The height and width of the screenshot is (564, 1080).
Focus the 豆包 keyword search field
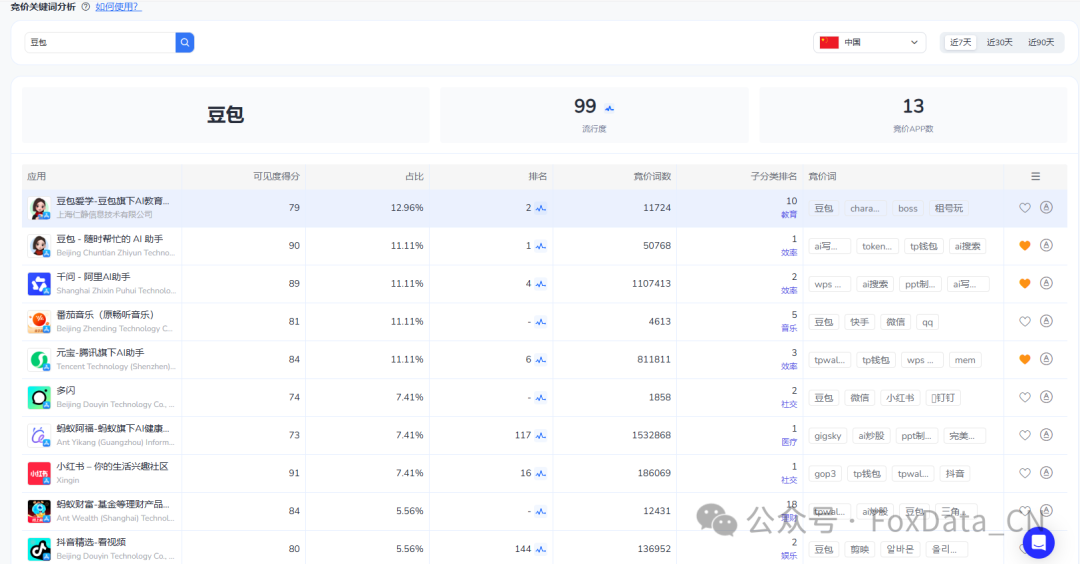click(101, 42)
